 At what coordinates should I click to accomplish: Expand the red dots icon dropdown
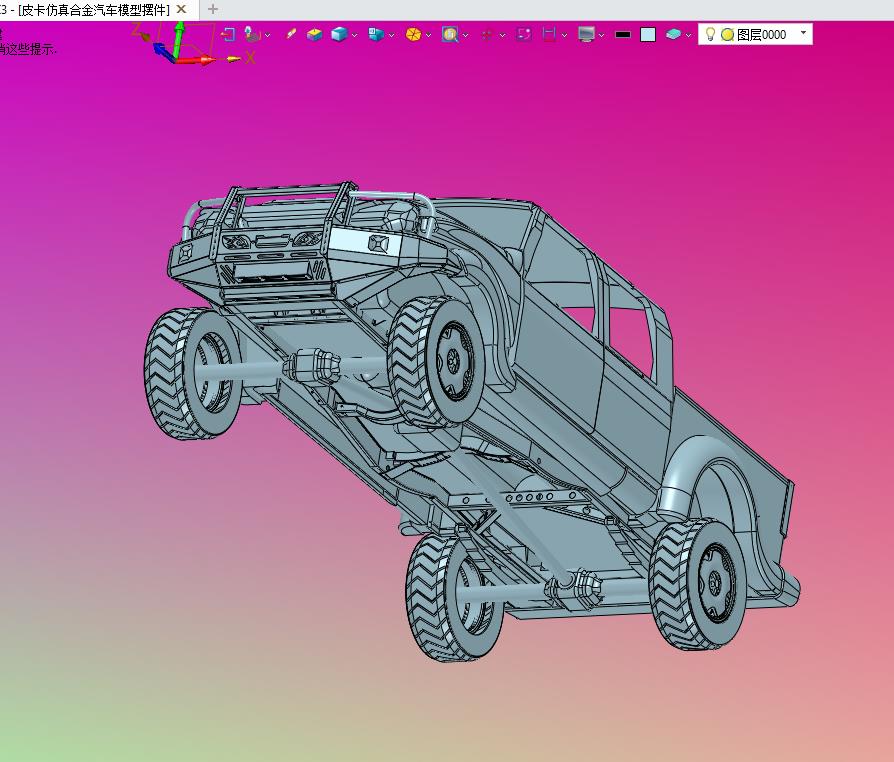(x=502, y=35)
